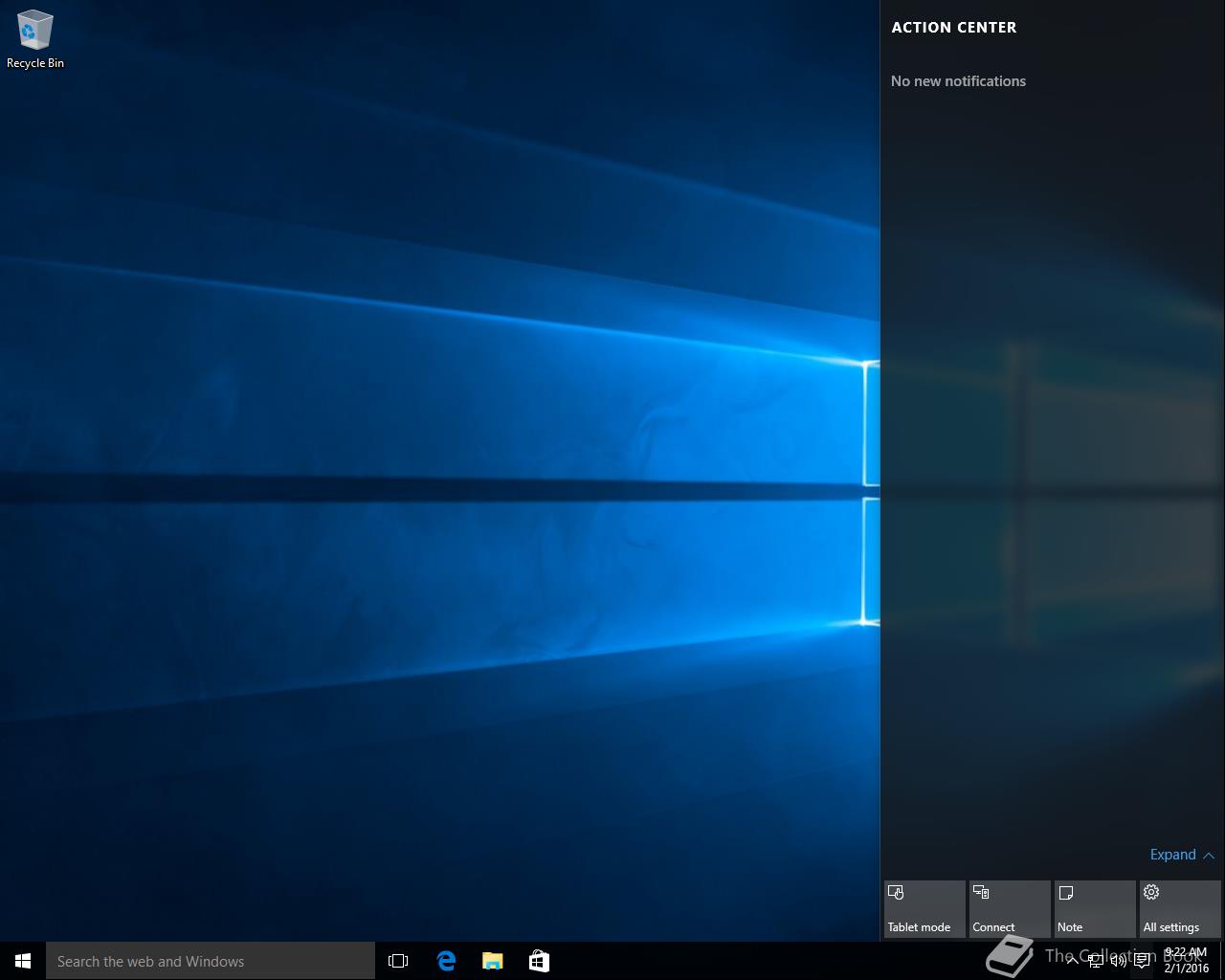
Task: Click the Note quick action tile
Action: [1095, 909]
